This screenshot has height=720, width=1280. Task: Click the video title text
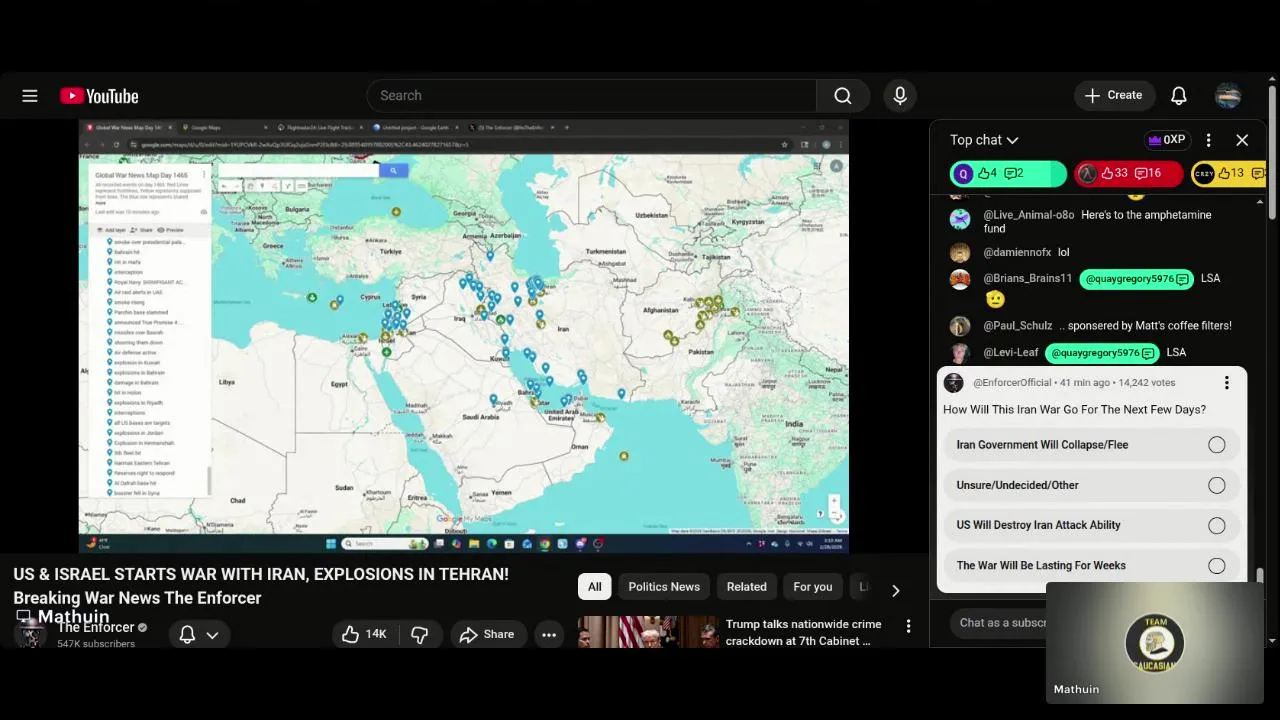tap(261, 586)
